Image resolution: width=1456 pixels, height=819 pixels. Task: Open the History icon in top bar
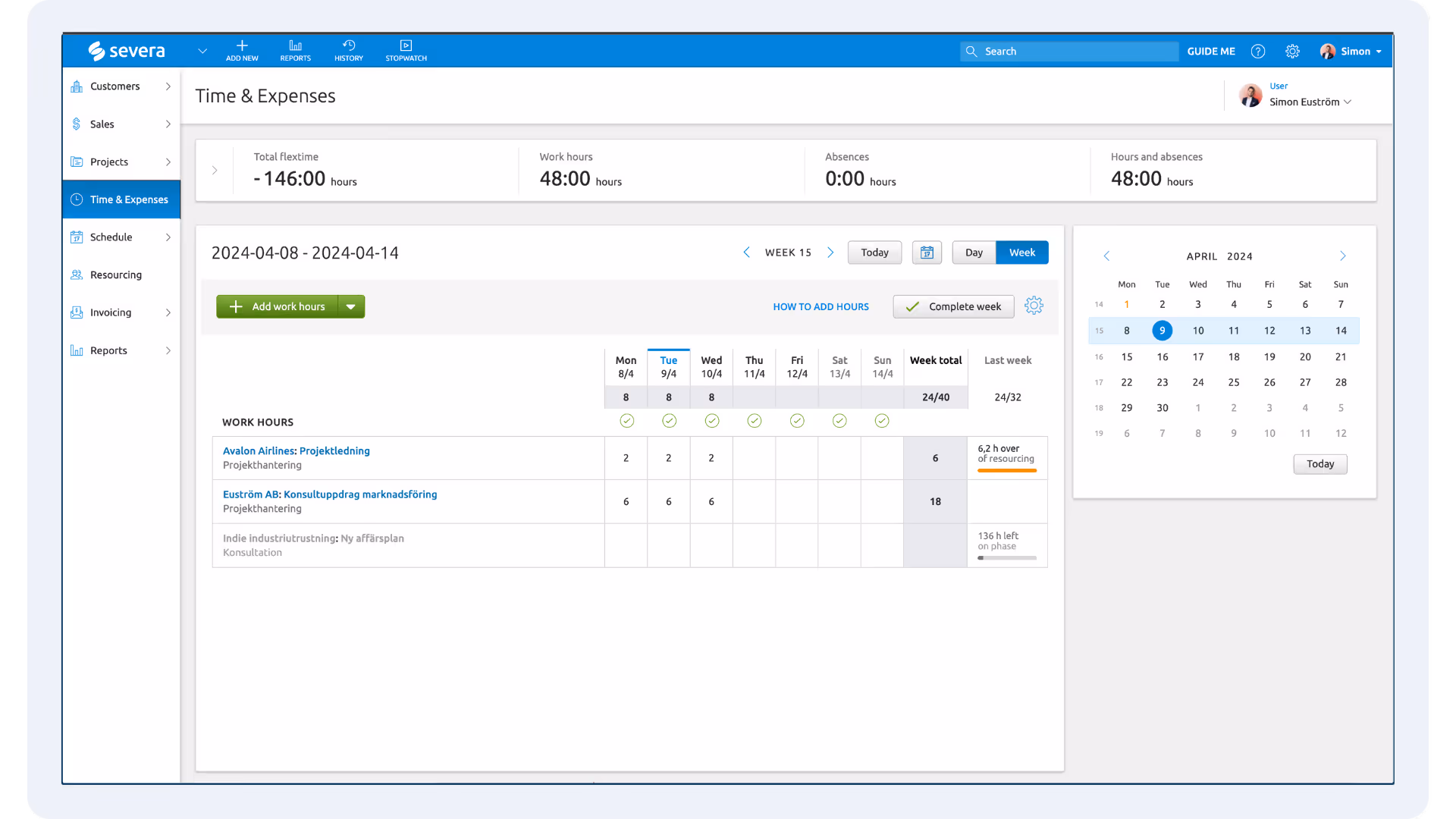(x=349, y=46)
